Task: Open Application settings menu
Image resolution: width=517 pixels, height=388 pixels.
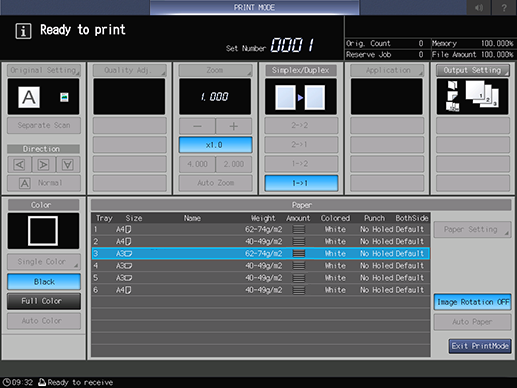Action: pyautogui.click(x=387, y=70)
